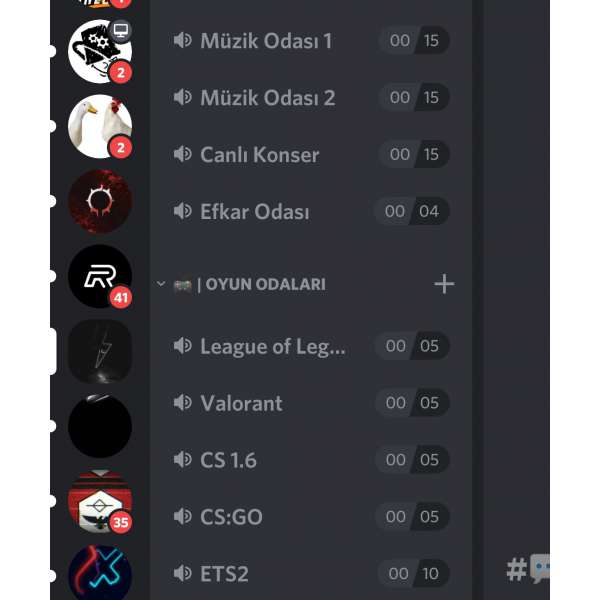Add a channel to OYUN ODALARI category
Viewport: 600px width, 600px height.
444,284
